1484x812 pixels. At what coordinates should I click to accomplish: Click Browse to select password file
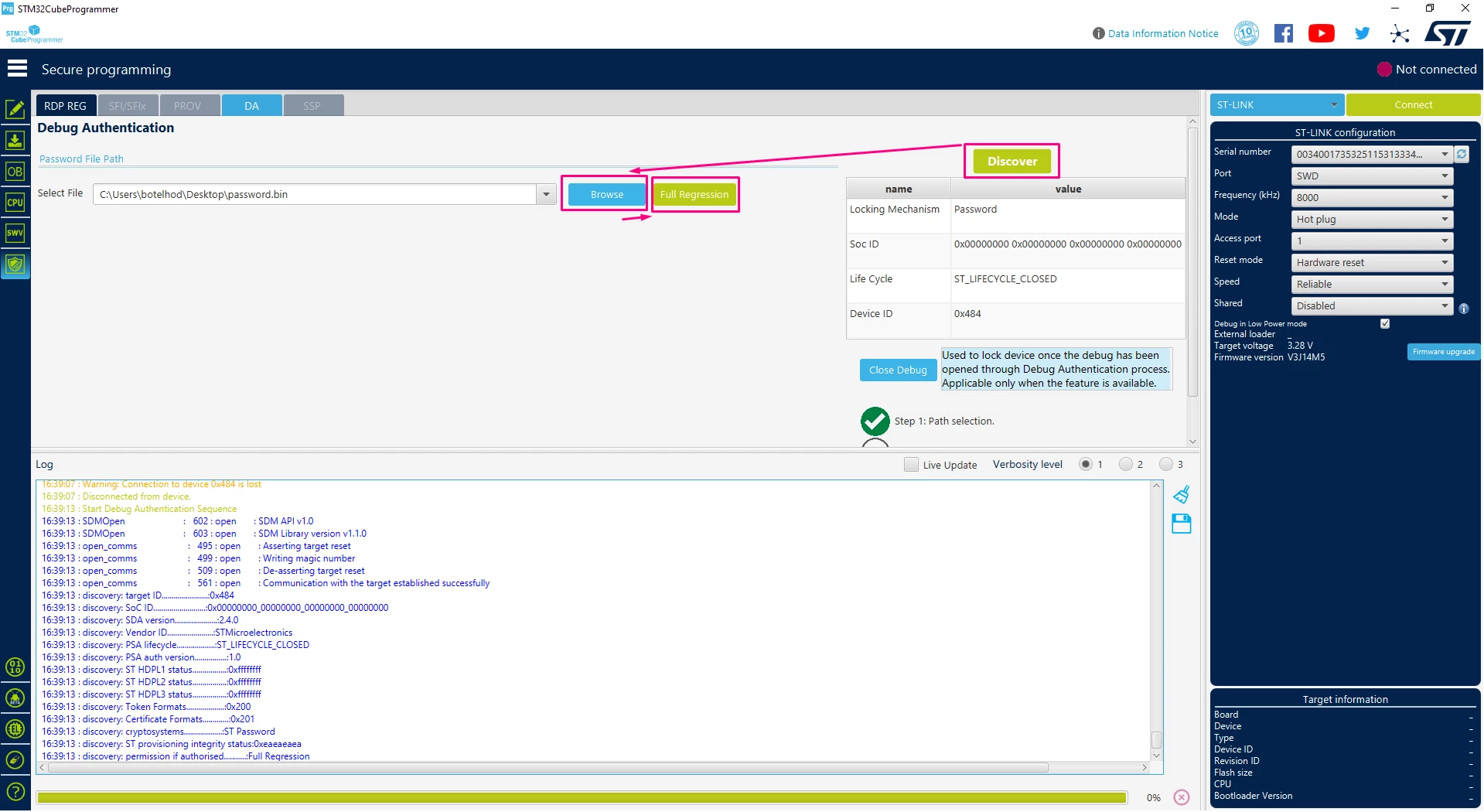[606, 194]
